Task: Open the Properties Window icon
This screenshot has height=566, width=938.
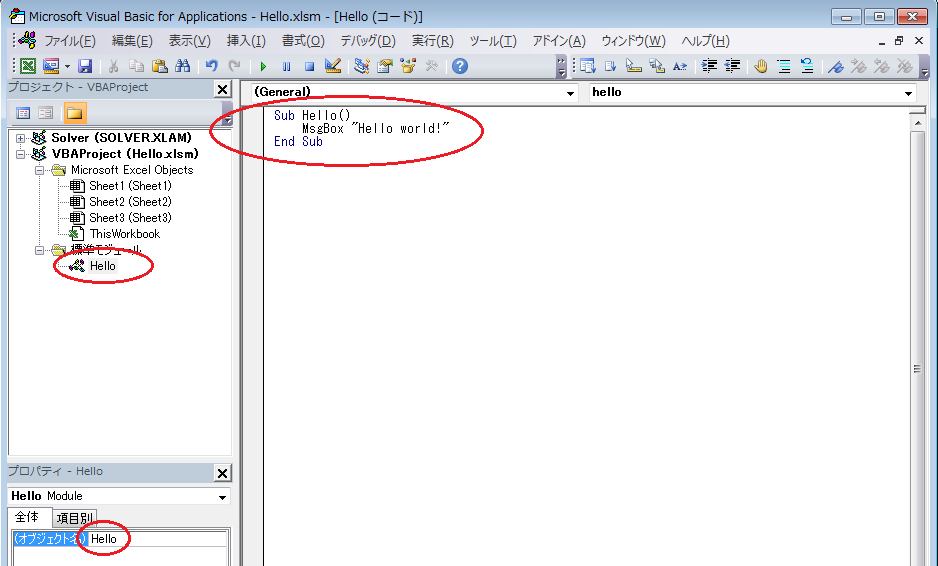Action: pos(385,66)
